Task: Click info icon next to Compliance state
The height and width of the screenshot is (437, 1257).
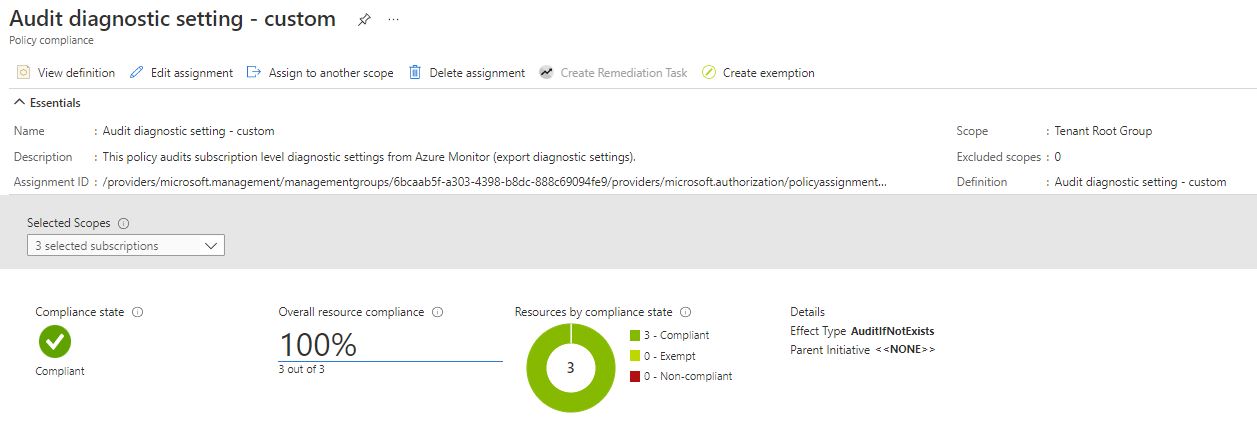Action: [x=138, y=312]
